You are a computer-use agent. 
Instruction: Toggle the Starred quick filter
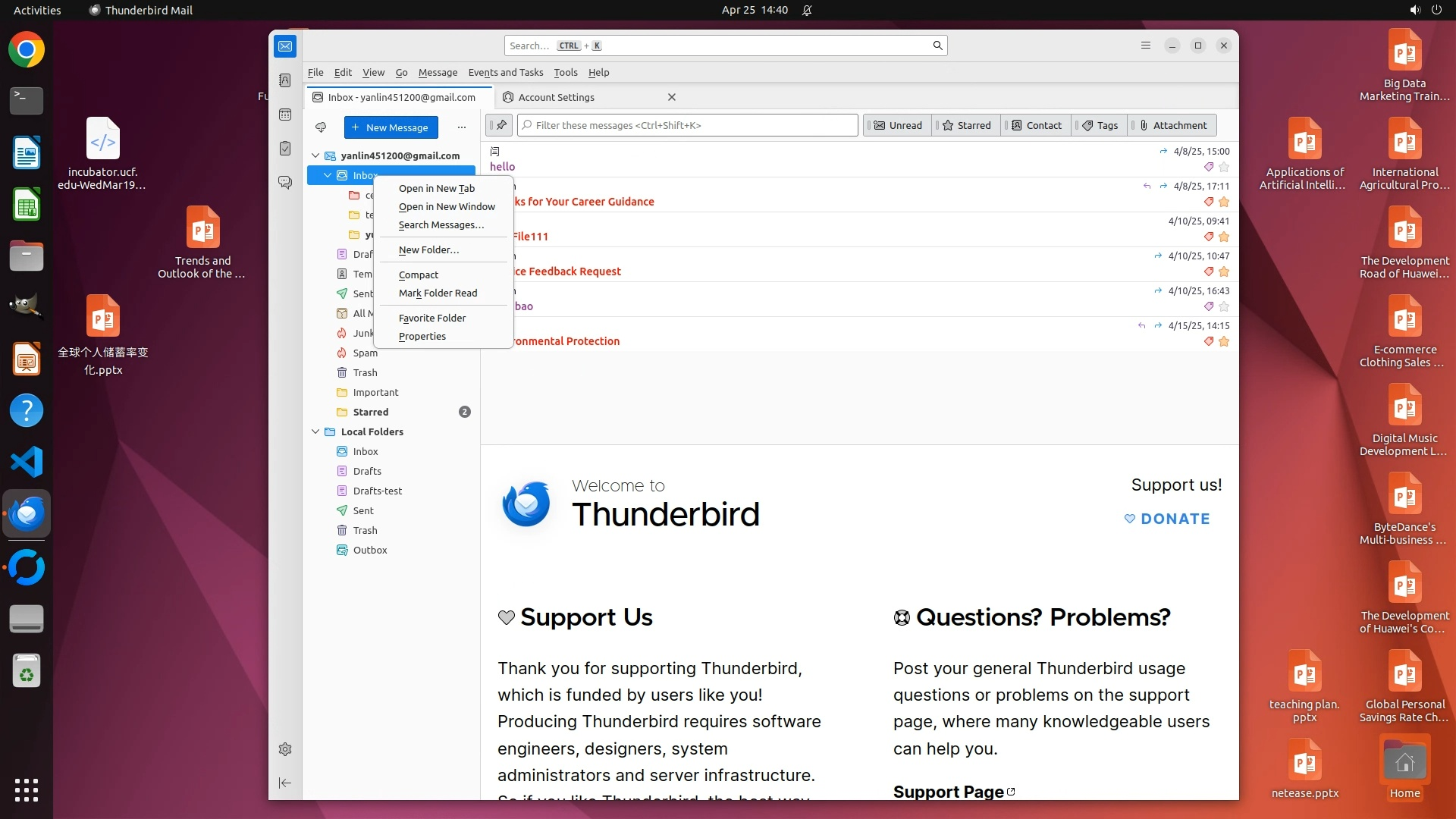point(966,125)
